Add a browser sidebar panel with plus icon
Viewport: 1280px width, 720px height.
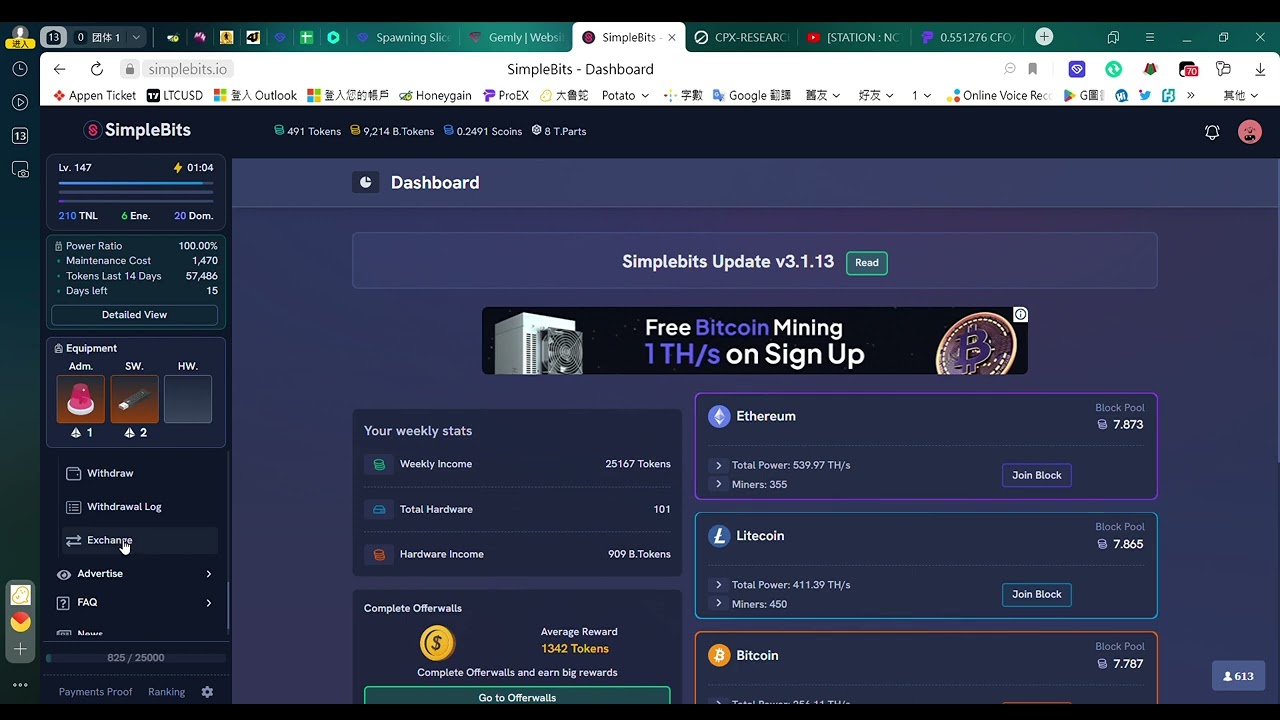[x=20, y=649]
